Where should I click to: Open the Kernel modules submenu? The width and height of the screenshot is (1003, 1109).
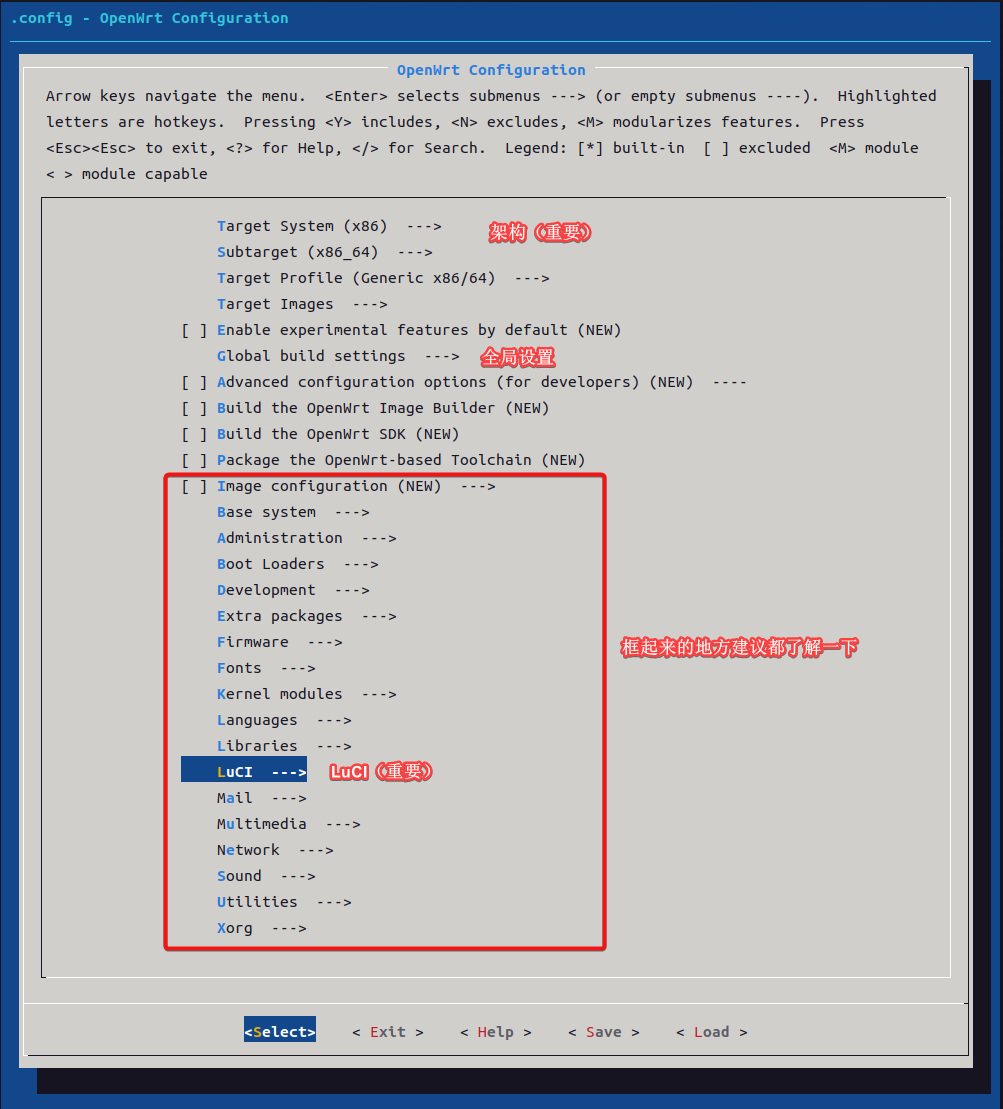[306, 695]
